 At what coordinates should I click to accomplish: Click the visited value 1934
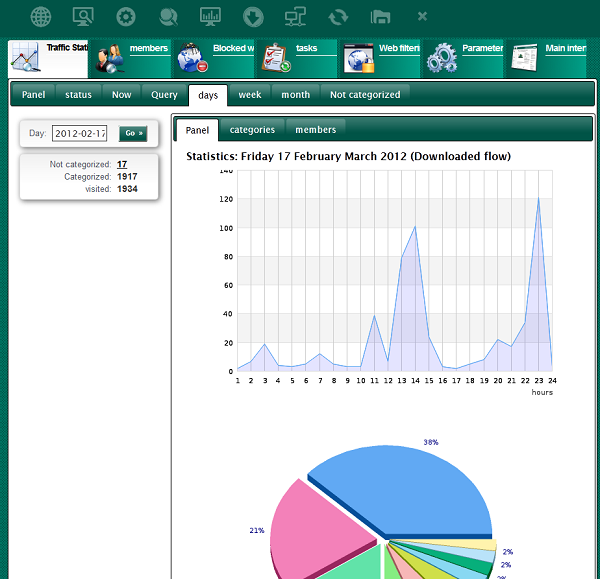click(x=127, y=189)
